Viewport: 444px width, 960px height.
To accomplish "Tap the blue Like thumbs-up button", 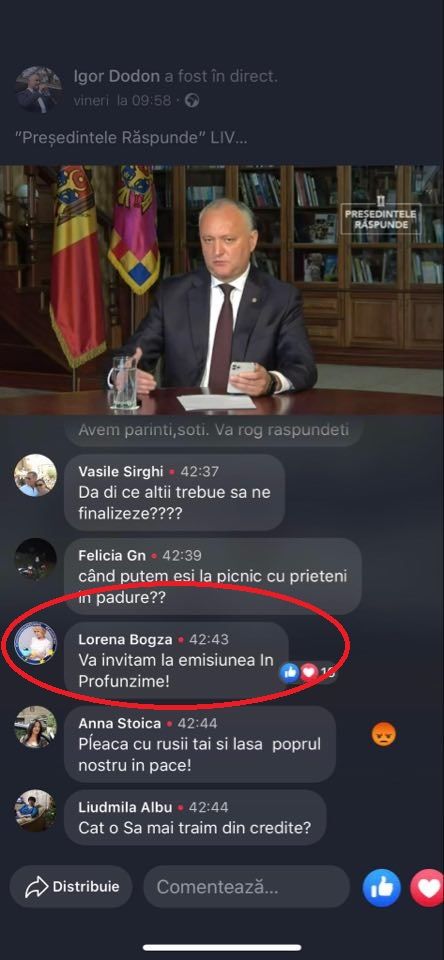I will 382,888.
